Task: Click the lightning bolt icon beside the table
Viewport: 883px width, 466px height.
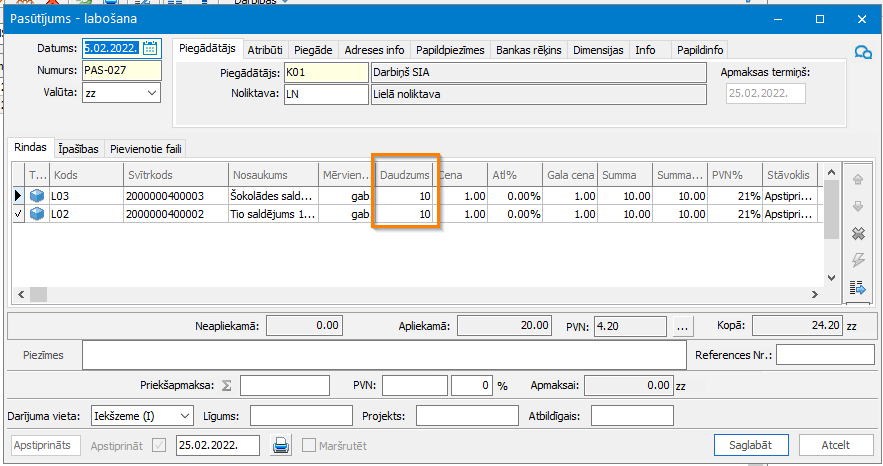Action: point(856,261)
